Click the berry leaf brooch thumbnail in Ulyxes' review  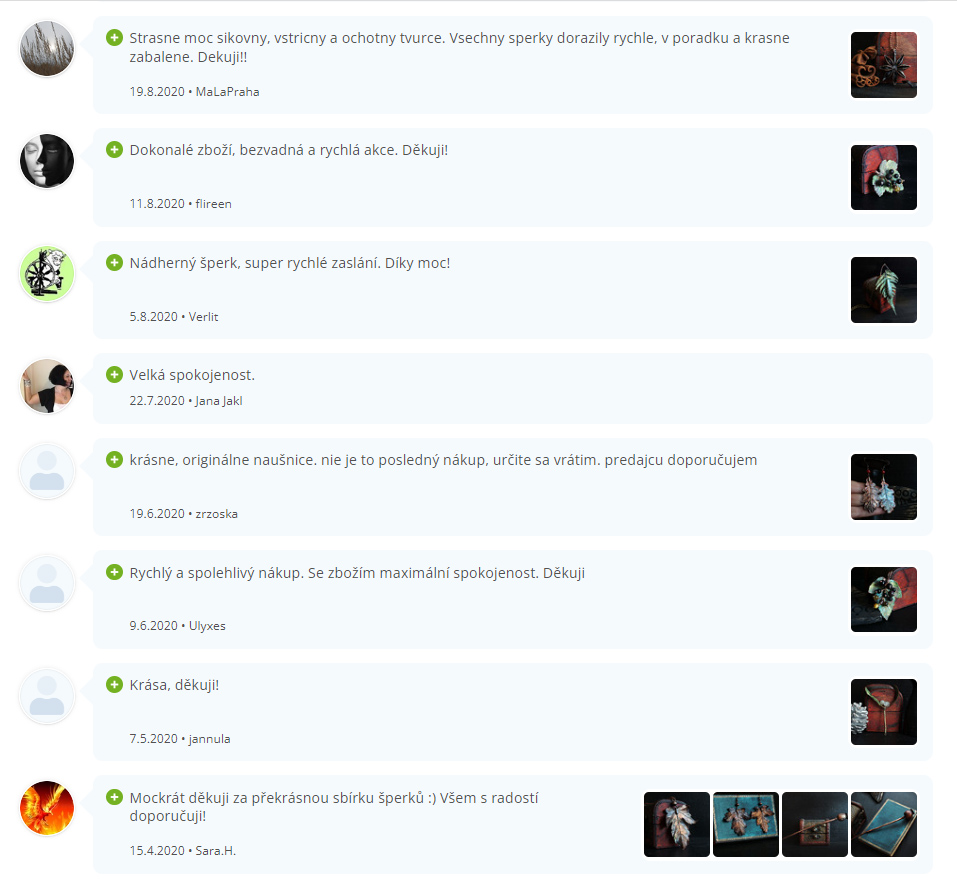click(884, 599)
